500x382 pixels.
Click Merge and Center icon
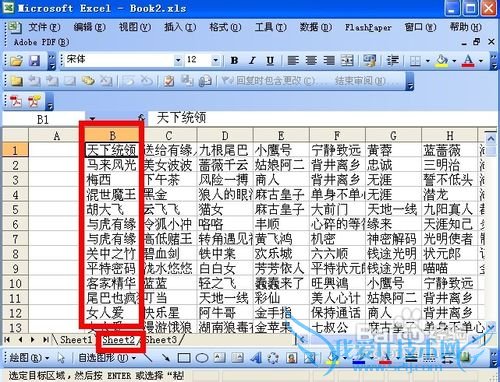(347, 61)
